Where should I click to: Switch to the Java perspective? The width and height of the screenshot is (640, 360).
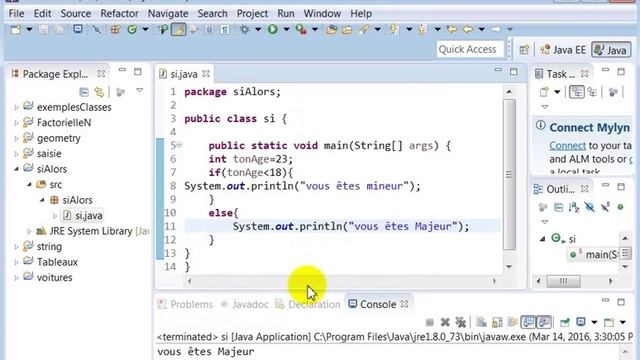tap(611, 50)
